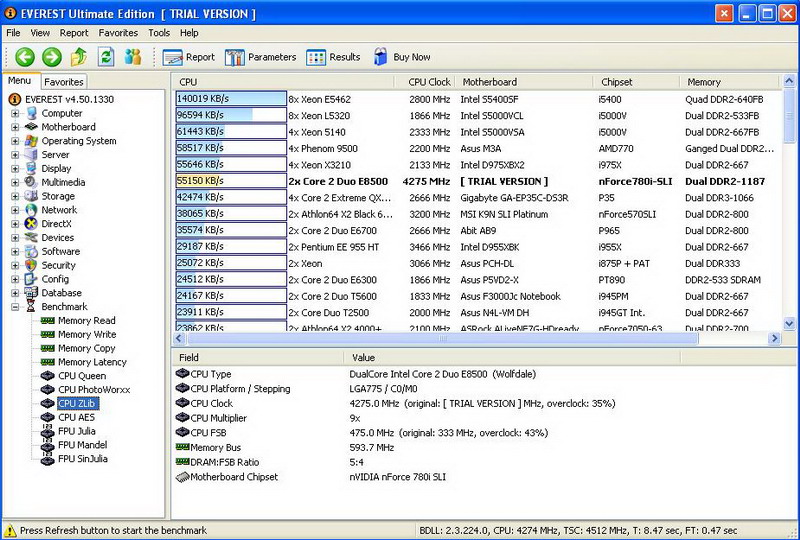Open the Tools menu
800x540 pixels.
(x=159, y=33)
